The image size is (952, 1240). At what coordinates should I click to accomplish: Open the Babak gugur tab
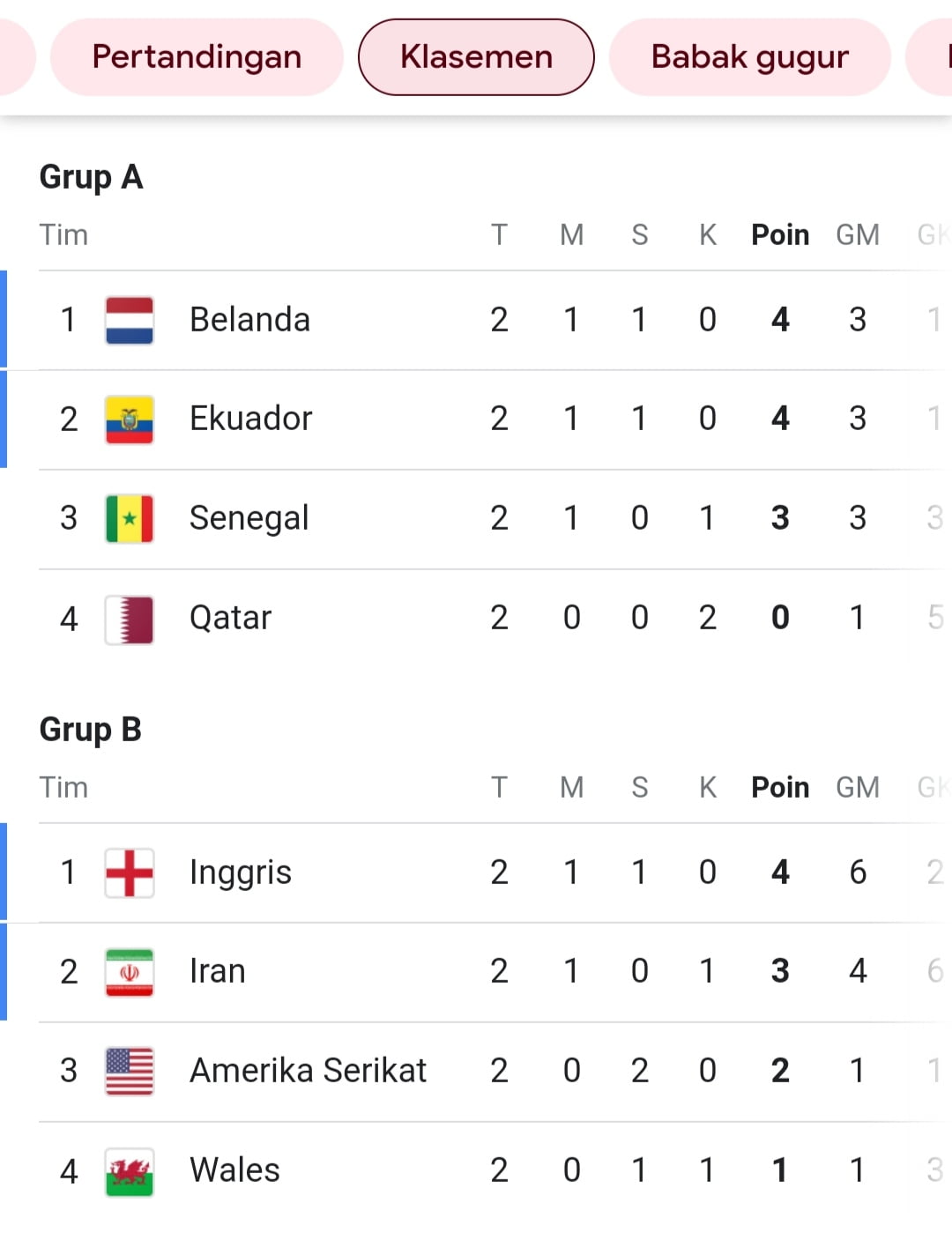pos(750,57)
